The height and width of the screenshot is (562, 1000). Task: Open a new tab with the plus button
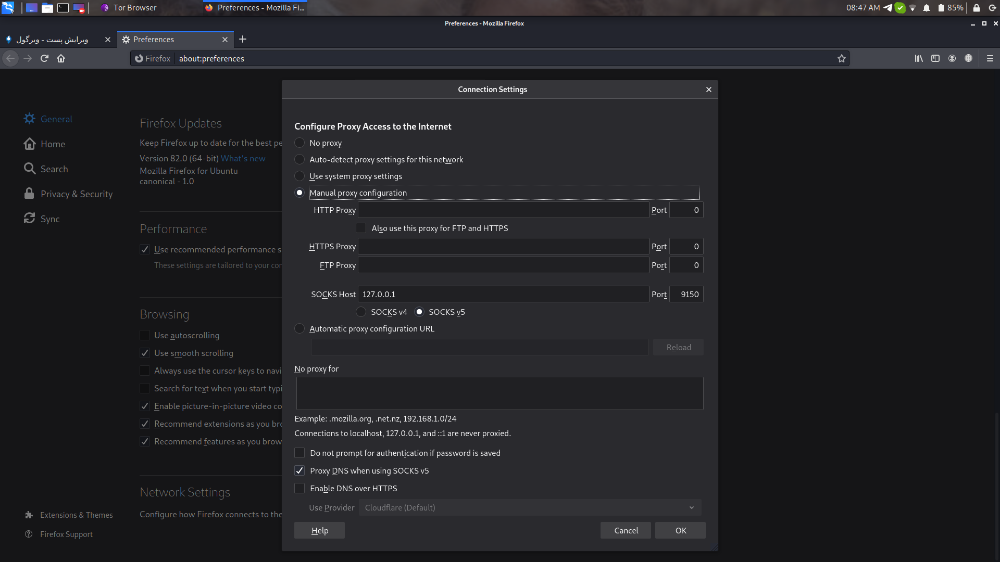point(242,39)
